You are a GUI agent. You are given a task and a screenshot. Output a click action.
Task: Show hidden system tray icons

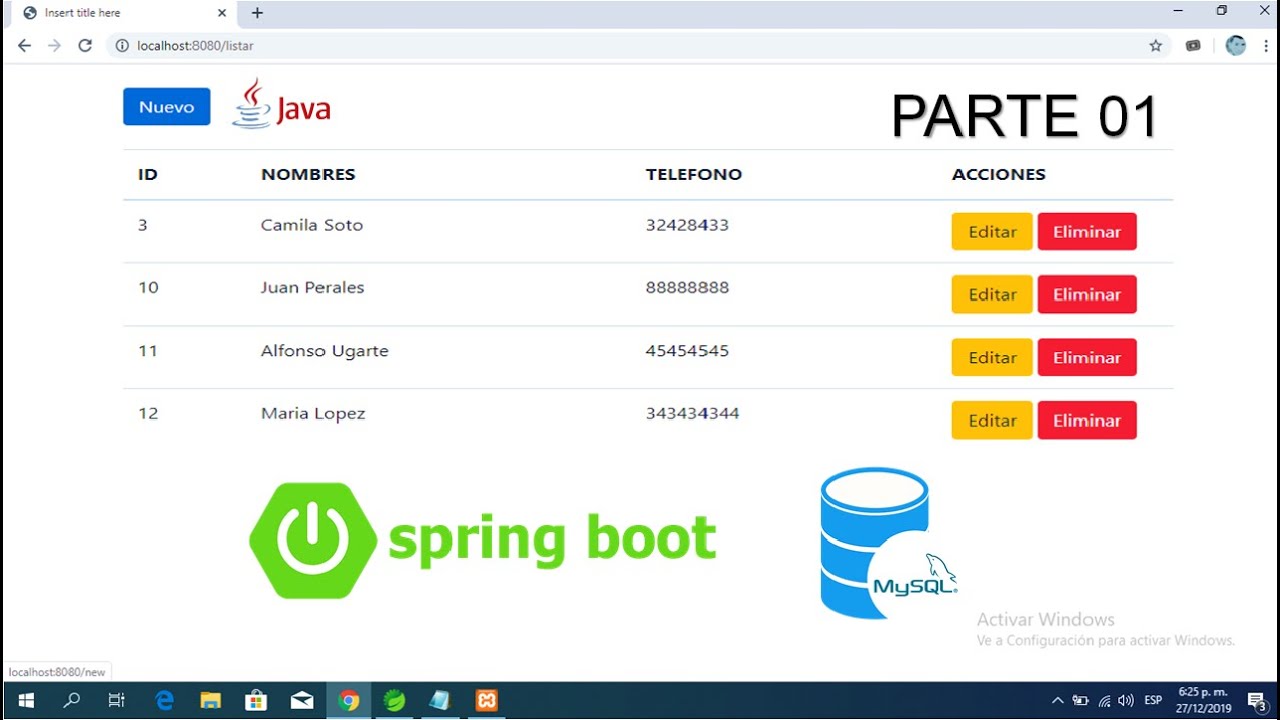[x=1057, y=700]
